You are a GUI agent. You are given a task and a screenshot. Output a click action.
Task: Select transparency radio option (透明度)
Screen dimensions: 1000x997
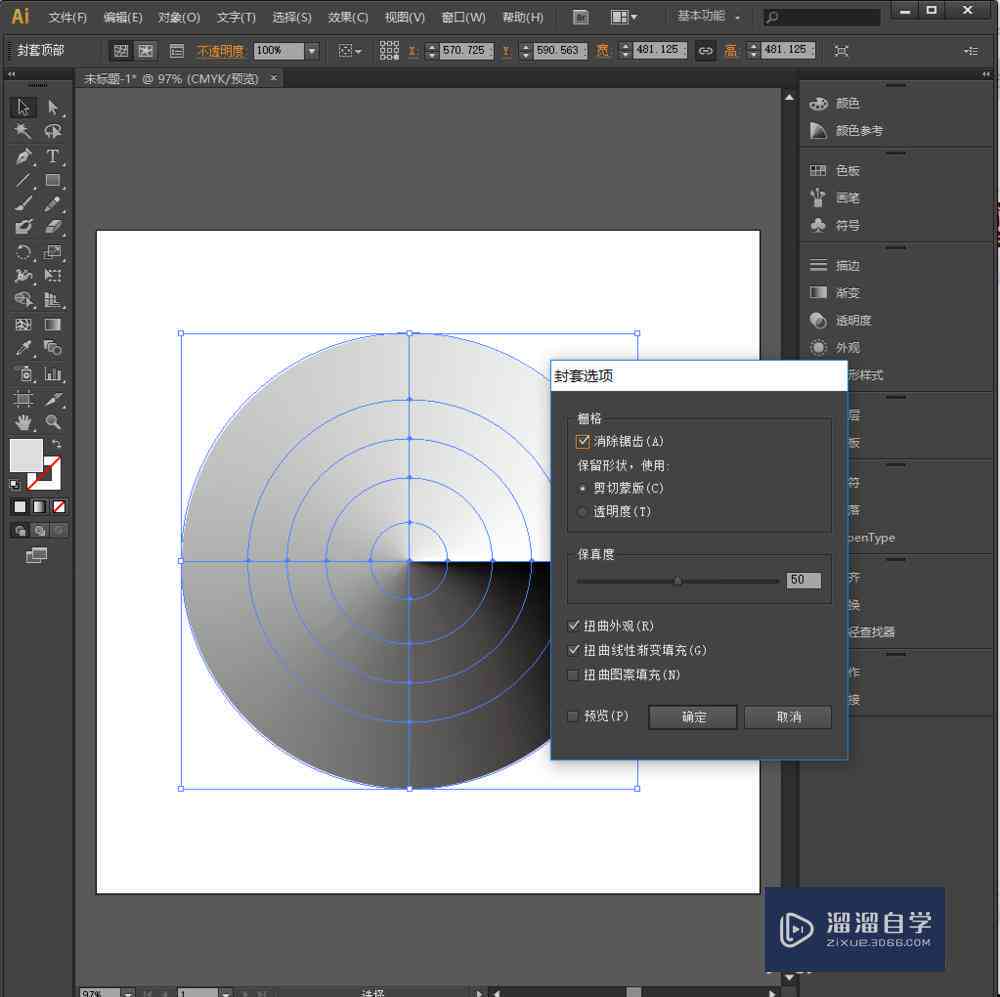[x=582, y=512]
